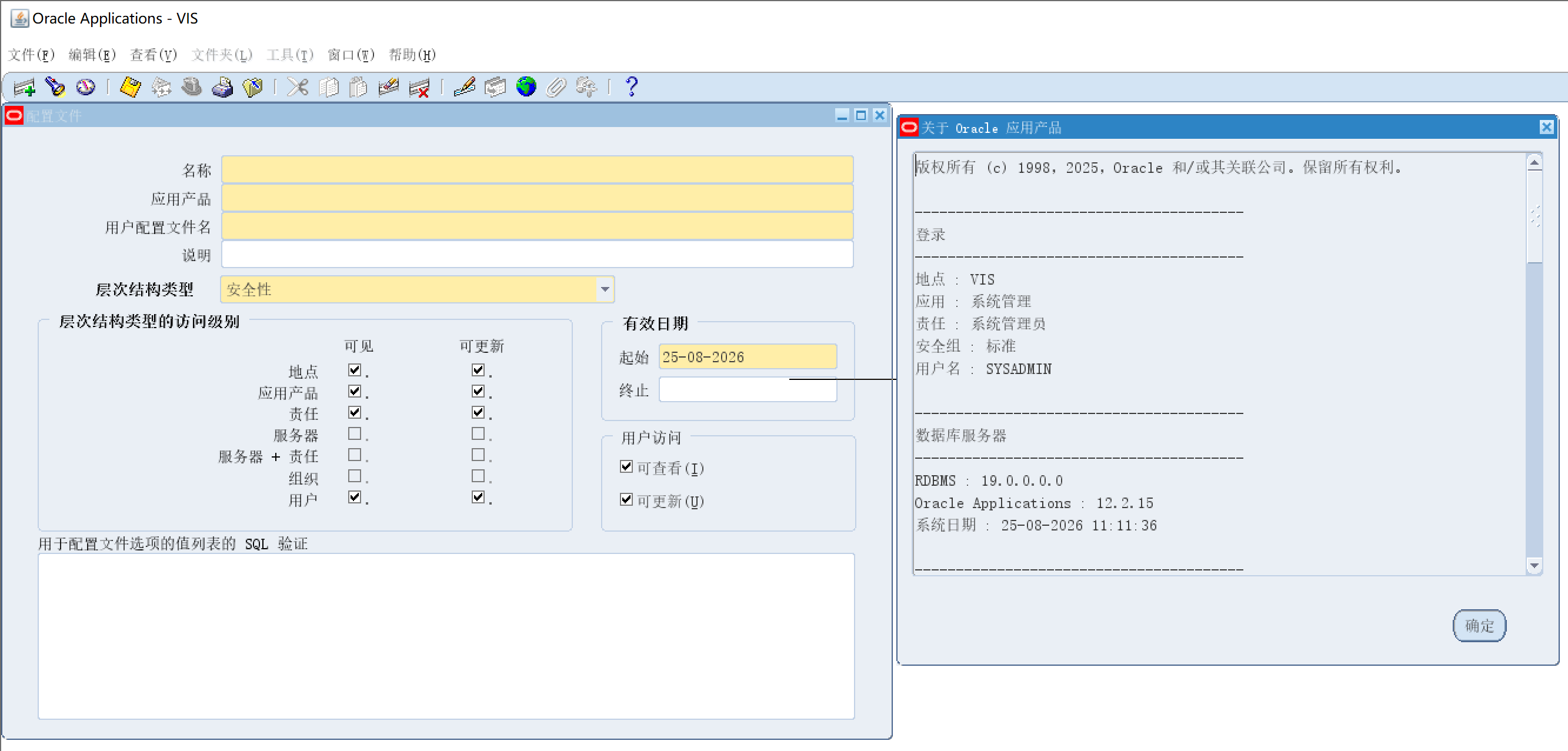Click the scroll-down arrow in the About dialog
The width and height of the screenshot is (1568, 751).
[x=1534, y=565]
